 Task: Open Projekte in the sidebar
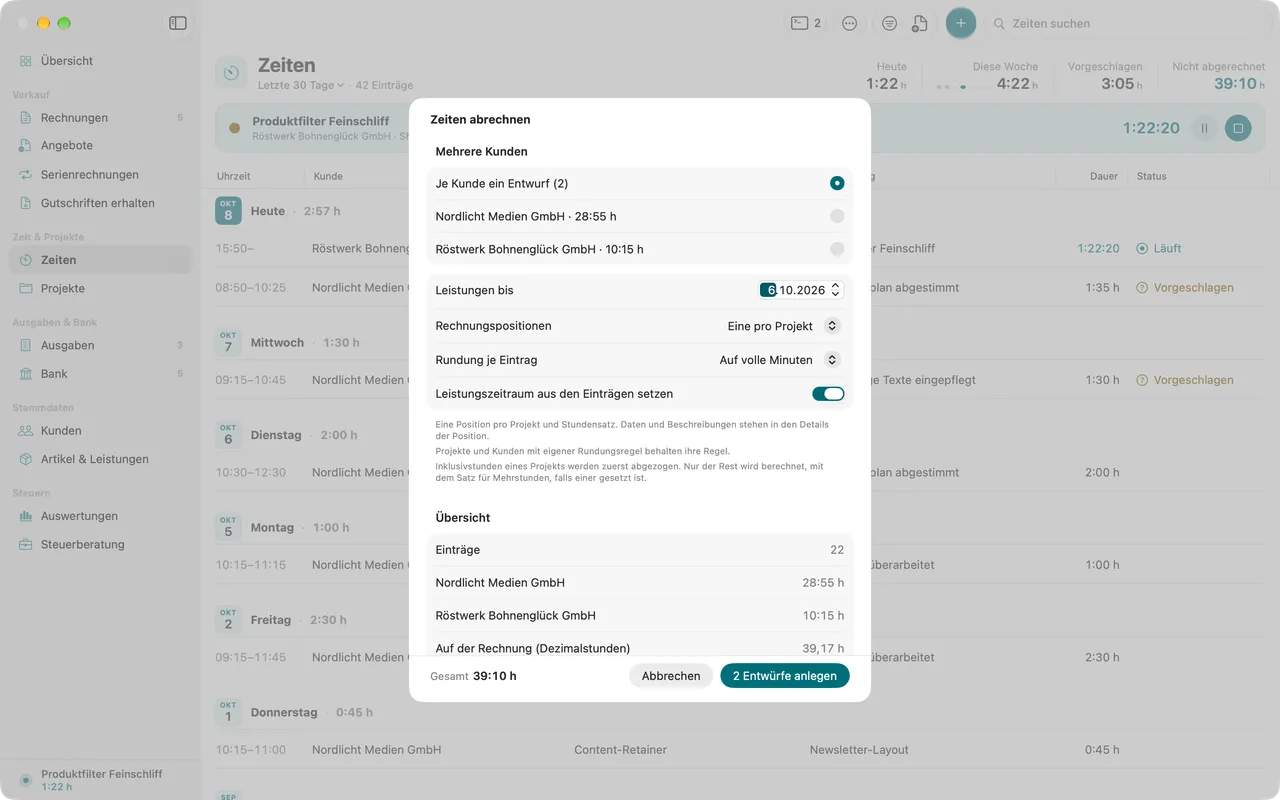[100, 289]
